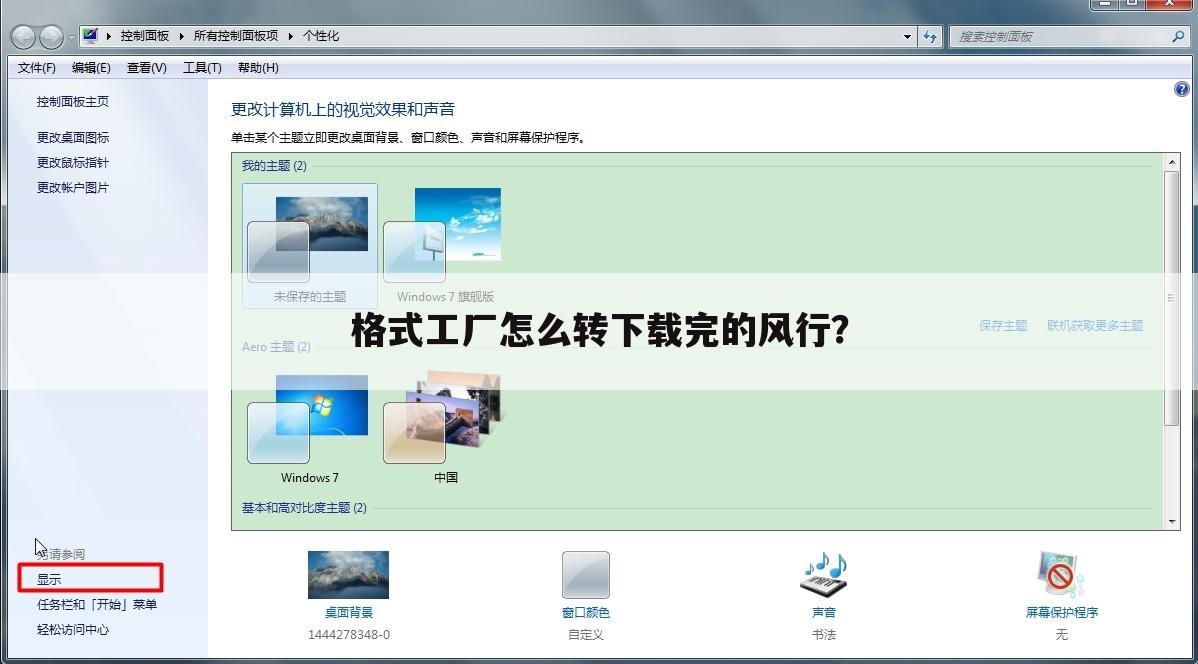Open the 桌面背景 icon at bottom
Screen dimensions: 1198x664
click(348, 575)
